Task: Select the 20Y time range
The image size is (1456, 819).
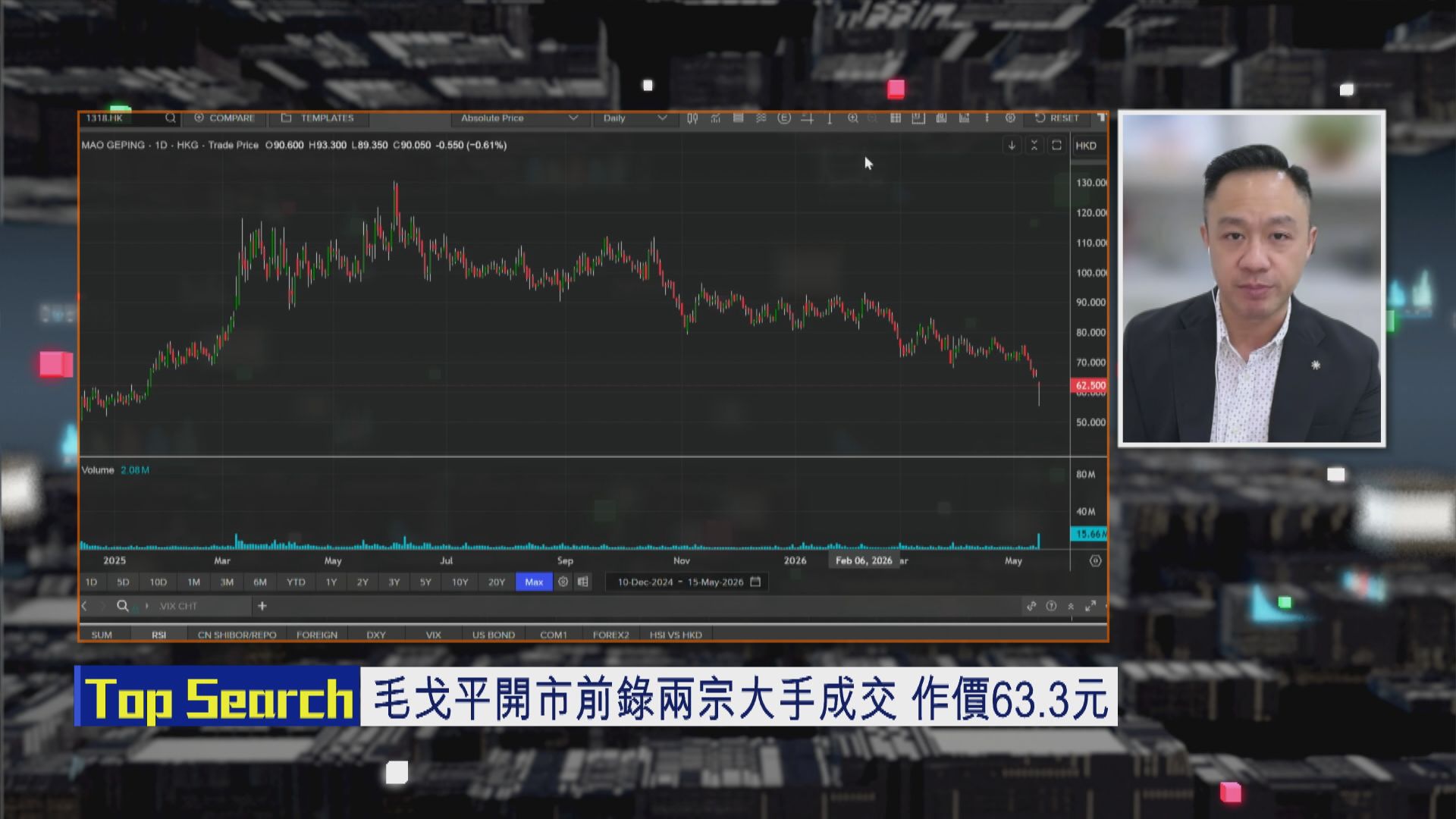Action: tap(496, 582)
